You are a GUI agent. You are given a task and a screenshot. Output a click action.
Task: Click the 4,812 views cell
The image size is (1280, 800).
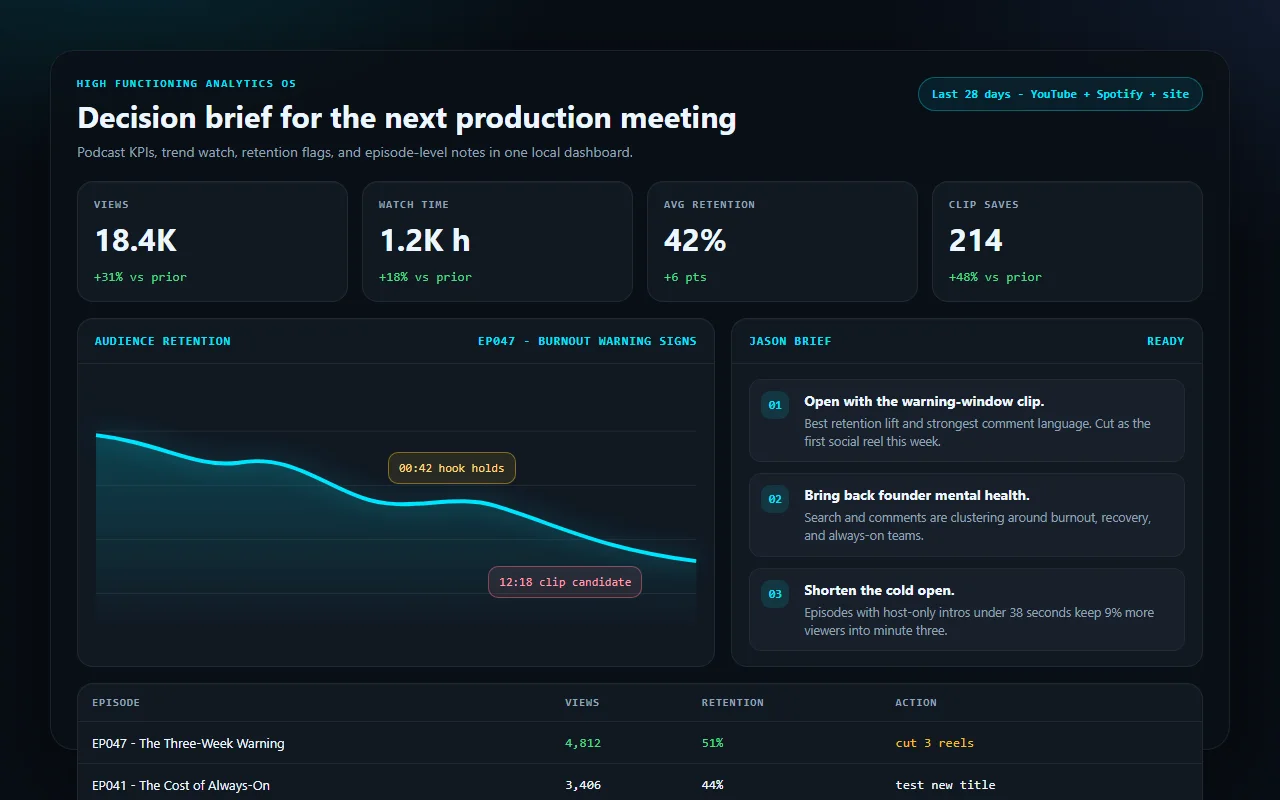(x=583, y=743)
